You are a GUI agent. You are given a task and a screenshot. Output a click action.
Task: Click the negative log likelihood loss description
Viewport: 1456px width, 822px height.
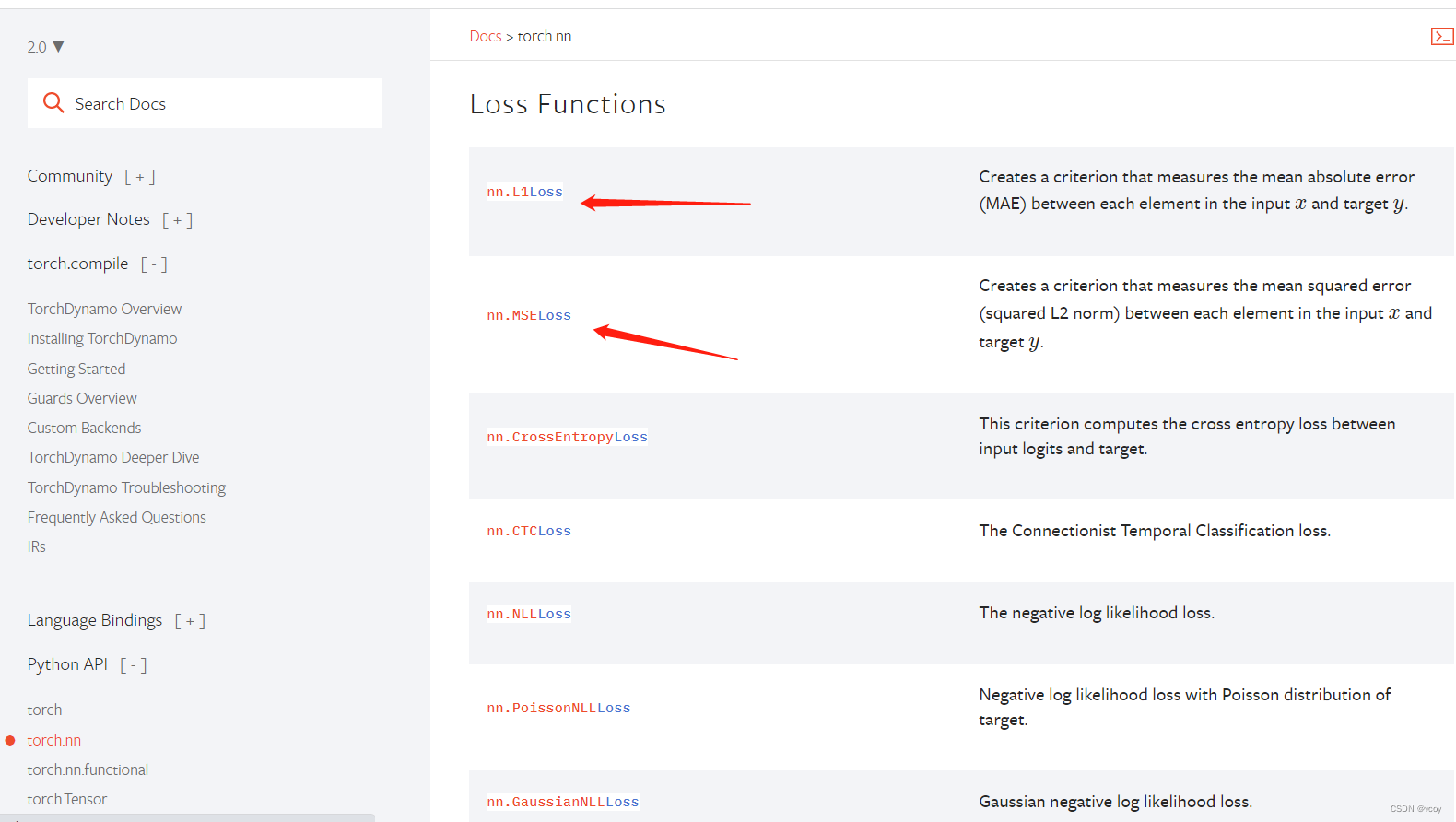(x=1097, y=613)
